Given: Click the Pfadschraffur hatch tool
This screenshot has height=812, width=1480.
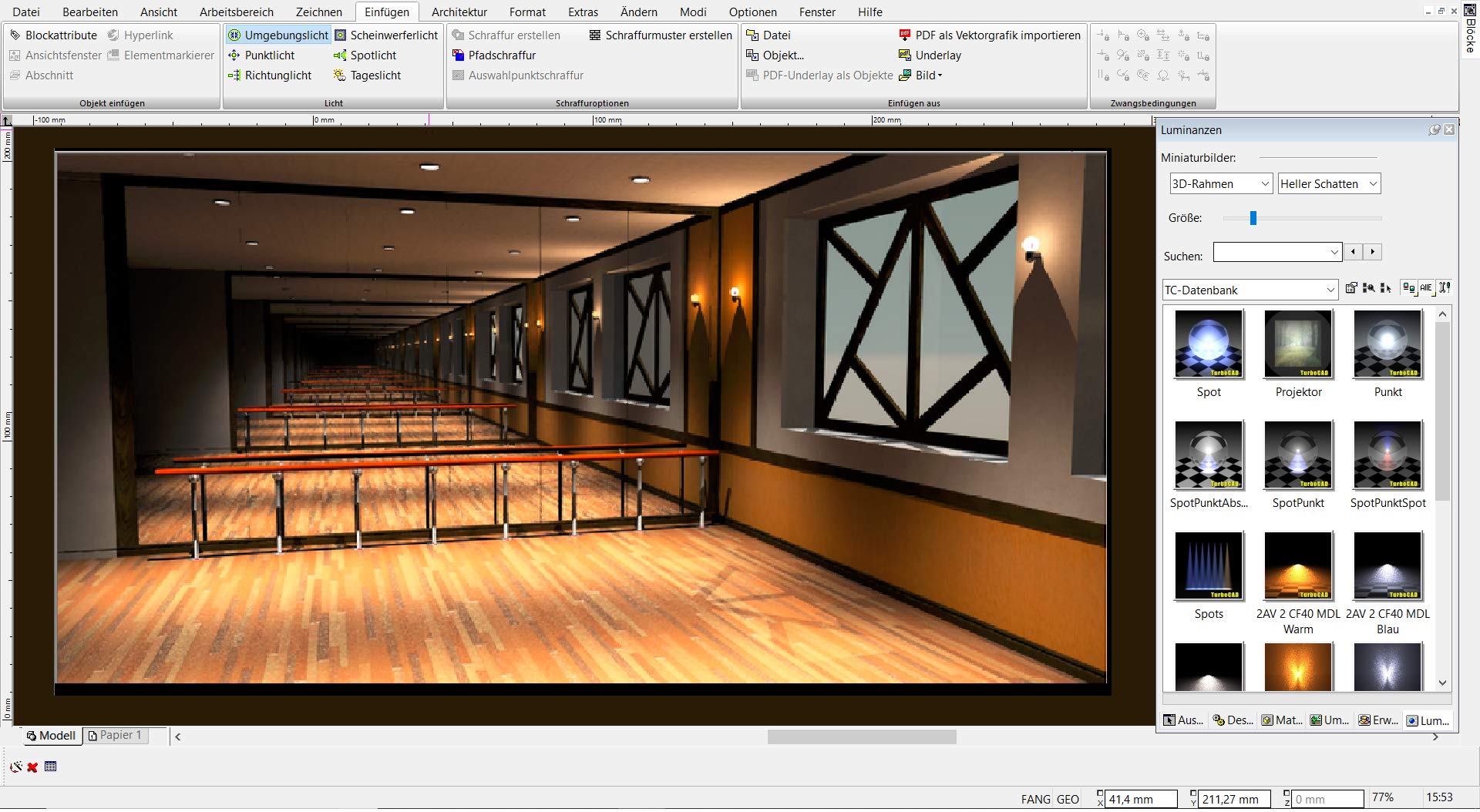Looking at the screenshot, I should 493,55.
